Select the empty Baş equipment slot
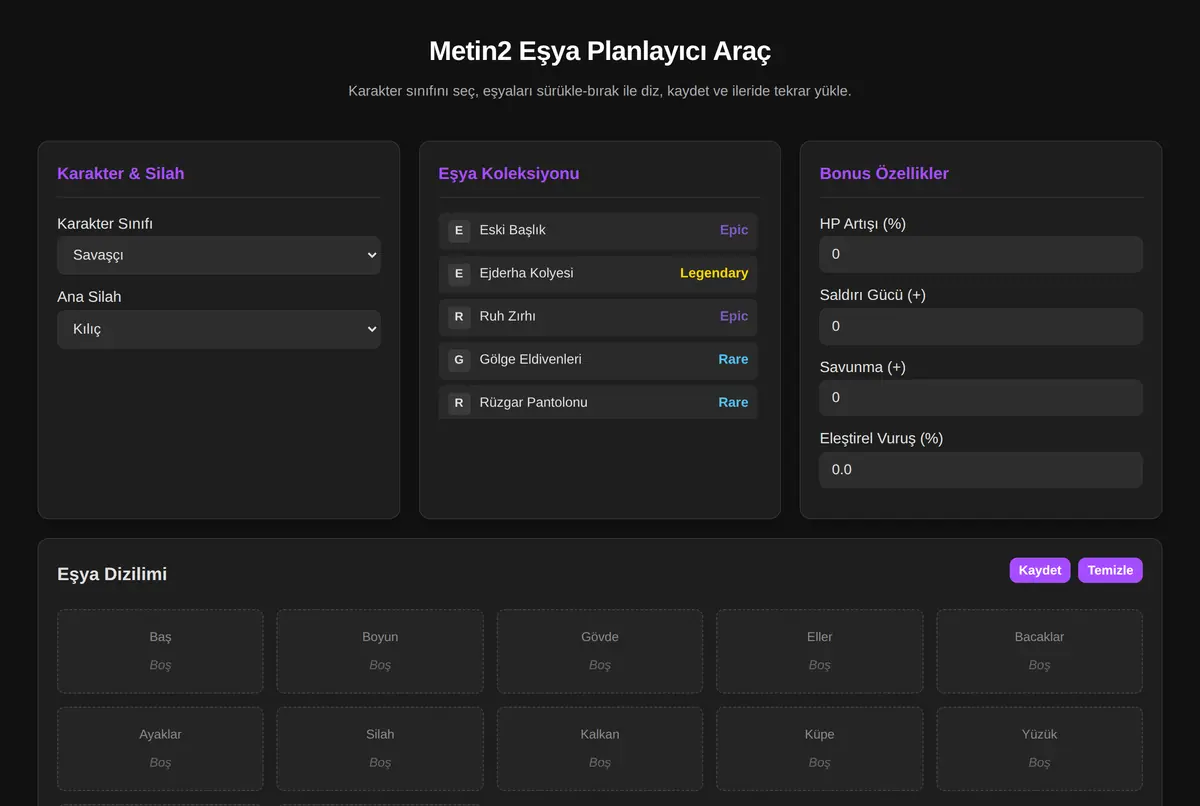 click(x=160, y=651)
